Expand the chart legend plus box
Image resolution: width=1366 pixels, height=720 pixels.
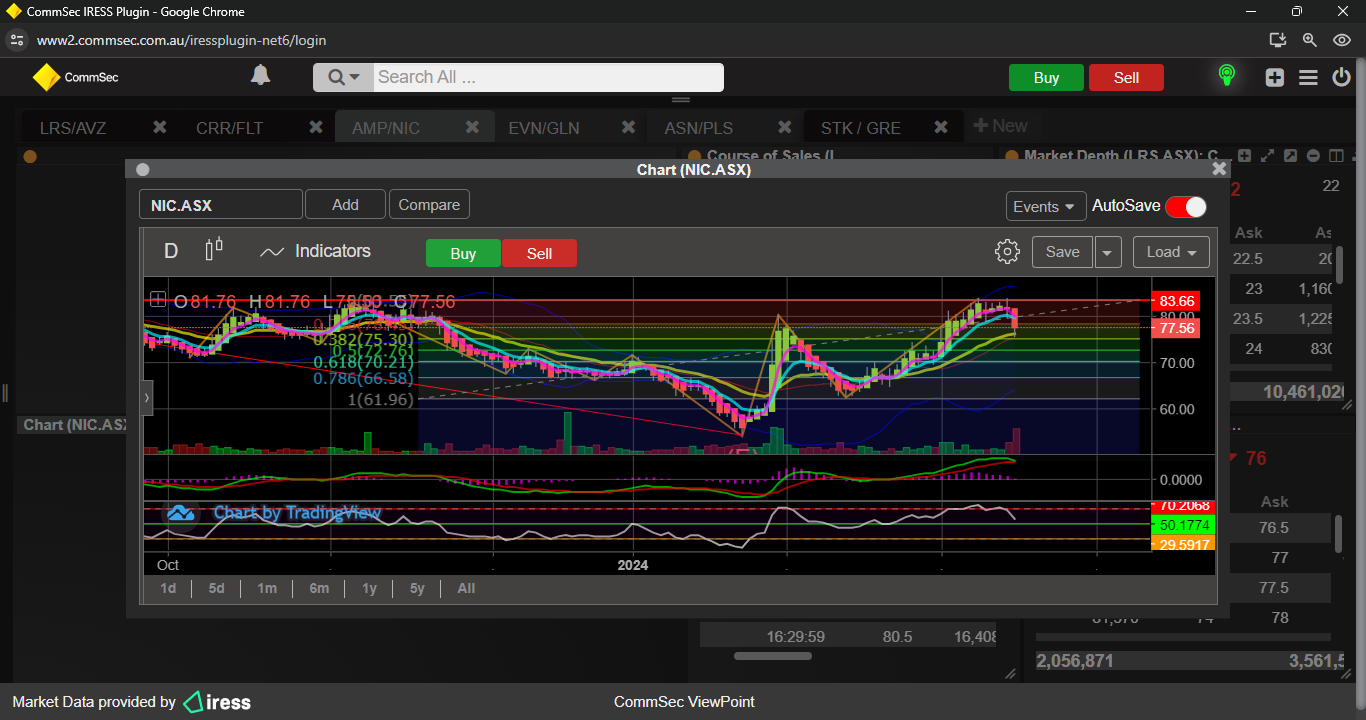pyautogui.click(x=158, y=298)
